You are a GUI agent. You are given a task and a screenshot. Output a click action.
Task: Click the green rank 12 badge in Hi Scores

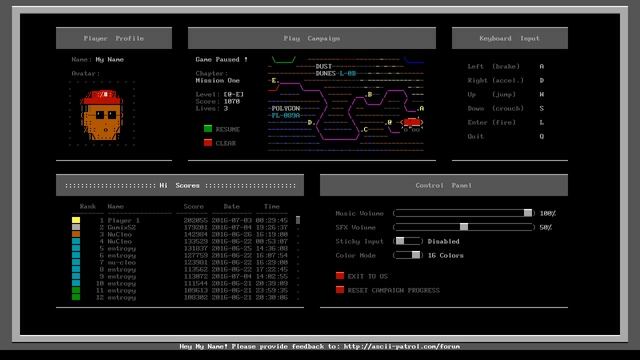coord(76,297)
